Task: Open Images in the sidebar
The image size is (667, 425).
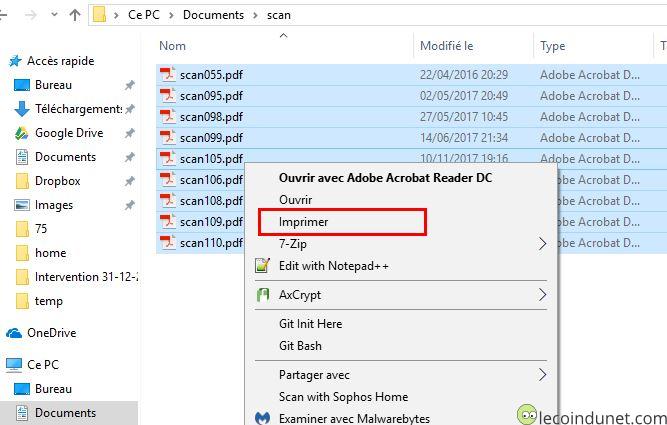Action: point(54,205)
